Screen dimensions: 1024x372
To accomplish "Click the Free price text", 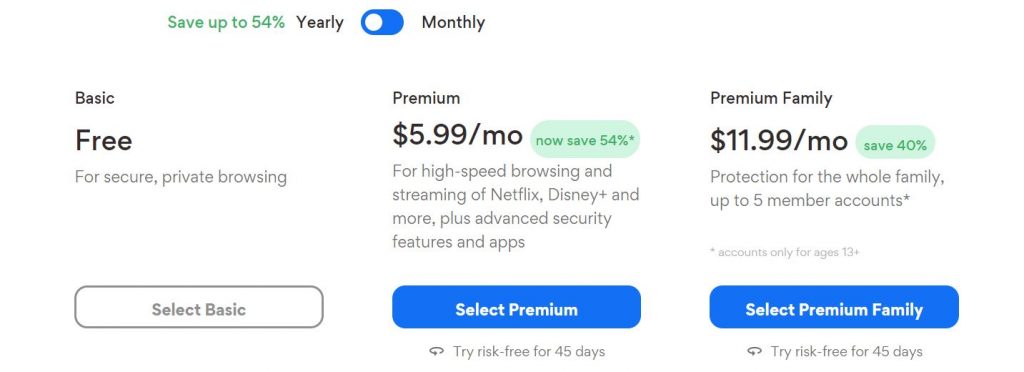I will point(104,140).
